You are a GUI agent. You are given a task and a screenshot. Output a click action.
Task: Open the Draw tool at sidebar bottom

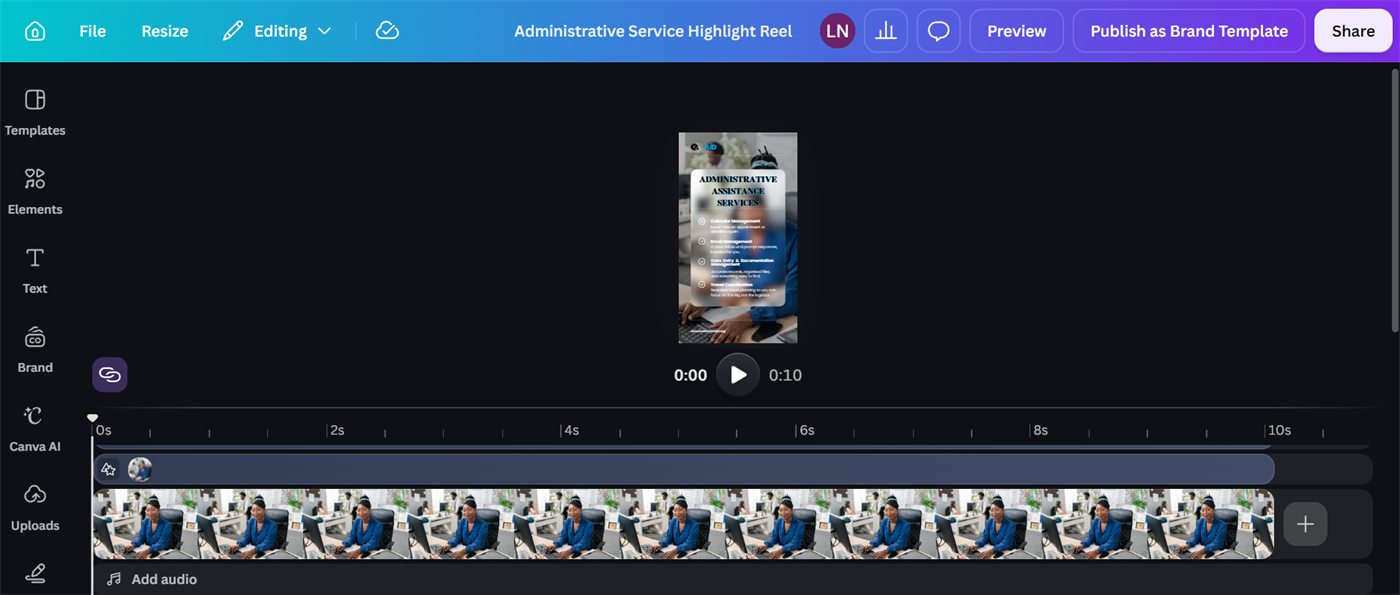click(35, 574)
